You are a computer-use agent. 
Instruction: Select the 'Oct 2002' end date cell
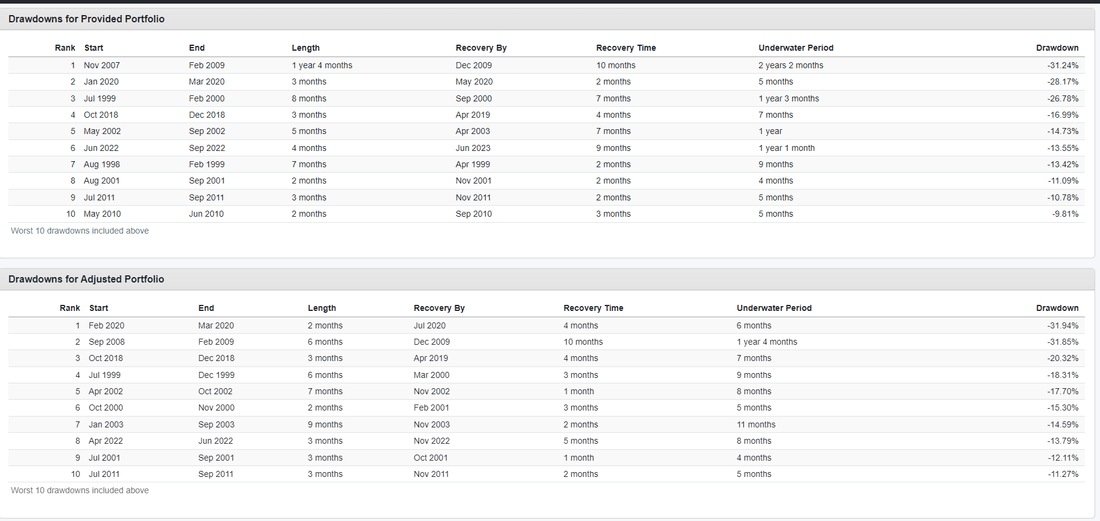215,391
